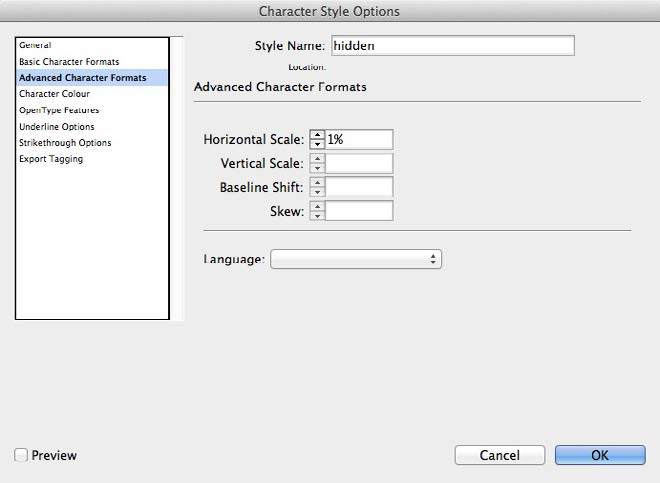Enable the Preview checkbox

[21, 455]
